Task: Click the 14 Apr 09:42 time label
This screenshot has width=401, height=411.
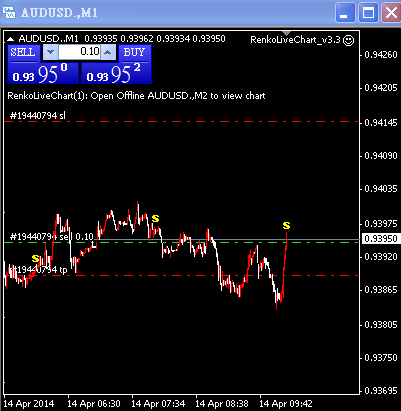Action: [x=286, y=404]
